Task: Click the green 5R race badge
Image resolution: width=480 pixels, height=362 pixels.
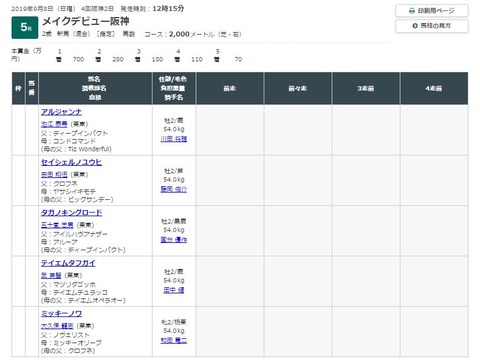Action: (24, 28)
